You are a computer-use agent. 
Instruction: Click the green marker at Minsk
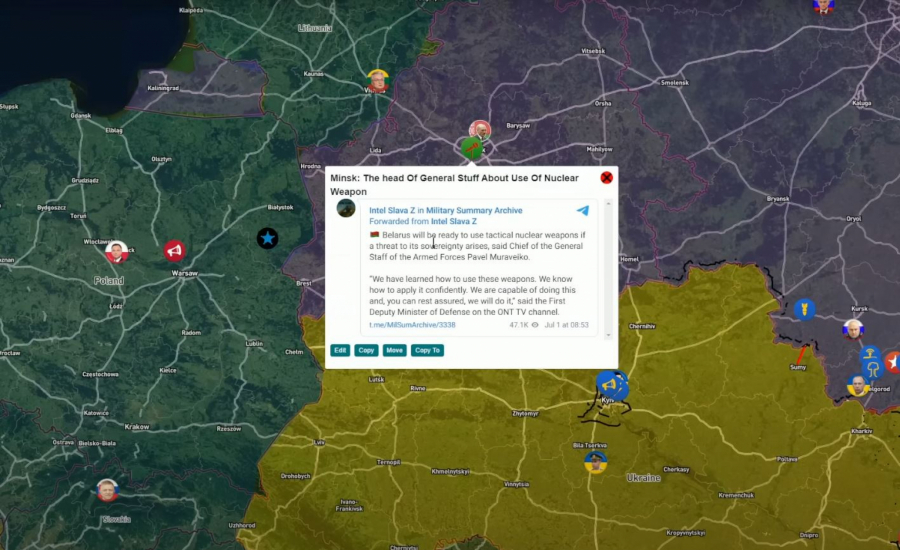472,149
